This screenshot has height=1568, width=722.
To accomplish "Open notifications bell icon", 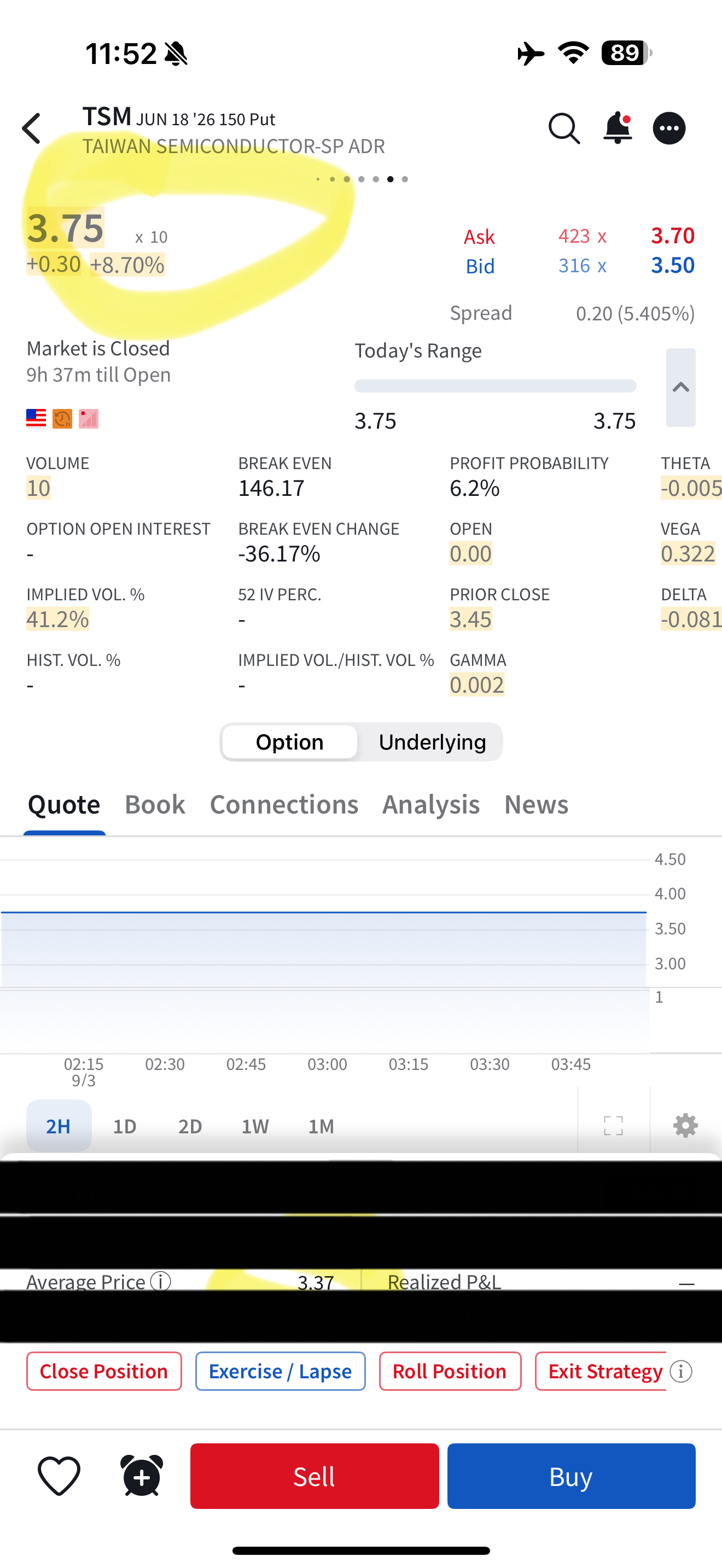I will [x=618, y=128].
